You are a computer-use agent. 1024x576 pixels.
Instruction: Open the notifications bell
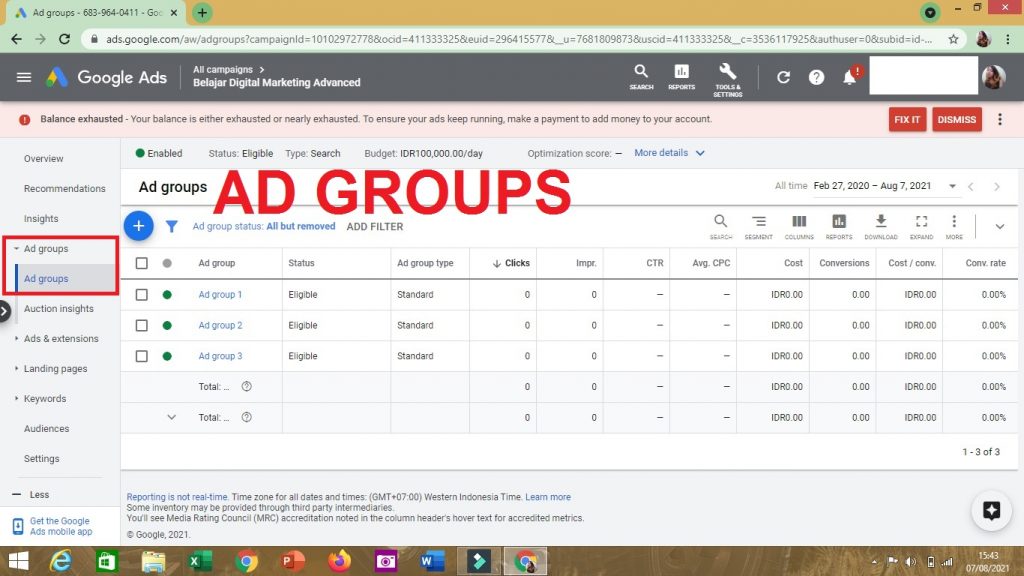tap(850, 77)
